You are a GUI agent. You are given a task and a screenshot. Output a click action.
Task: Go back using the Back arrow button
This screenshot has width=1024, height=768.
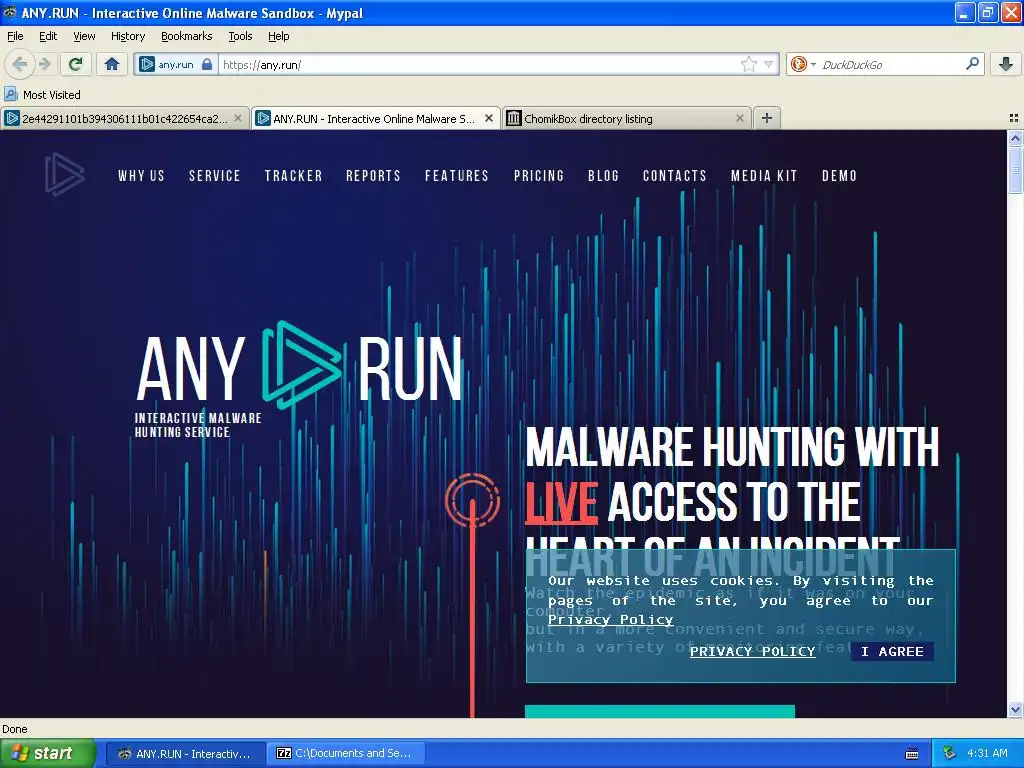point(20,64)
